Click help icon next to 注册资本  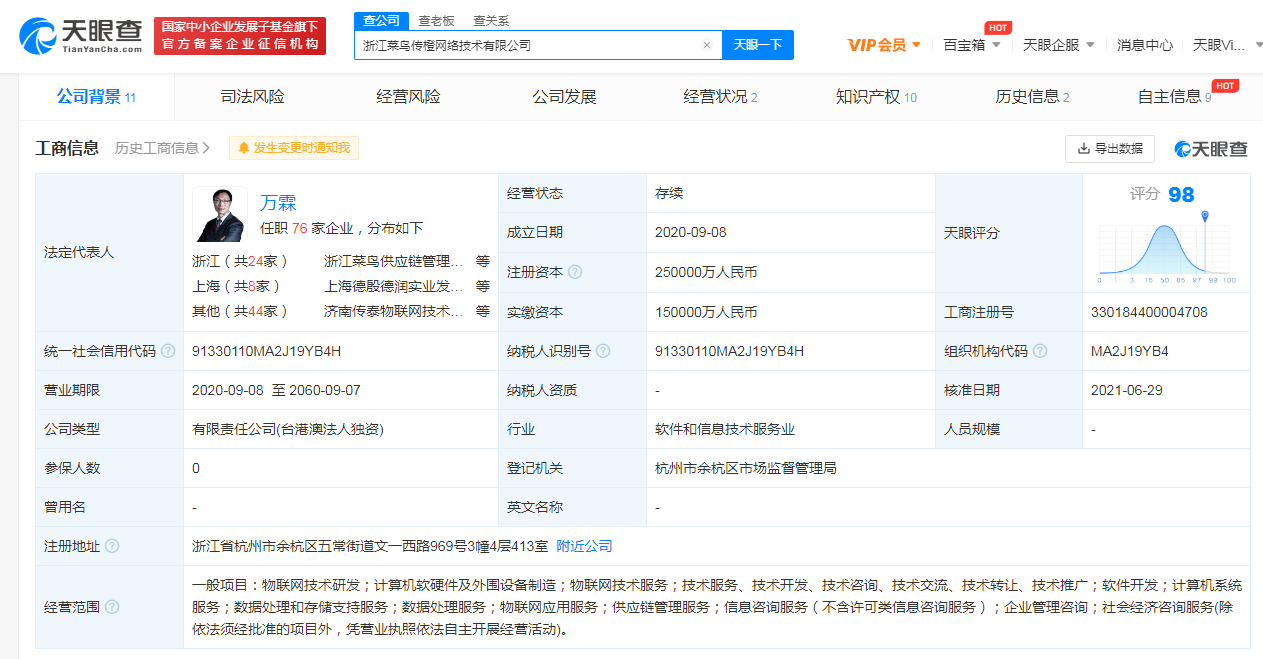(575, 272)
